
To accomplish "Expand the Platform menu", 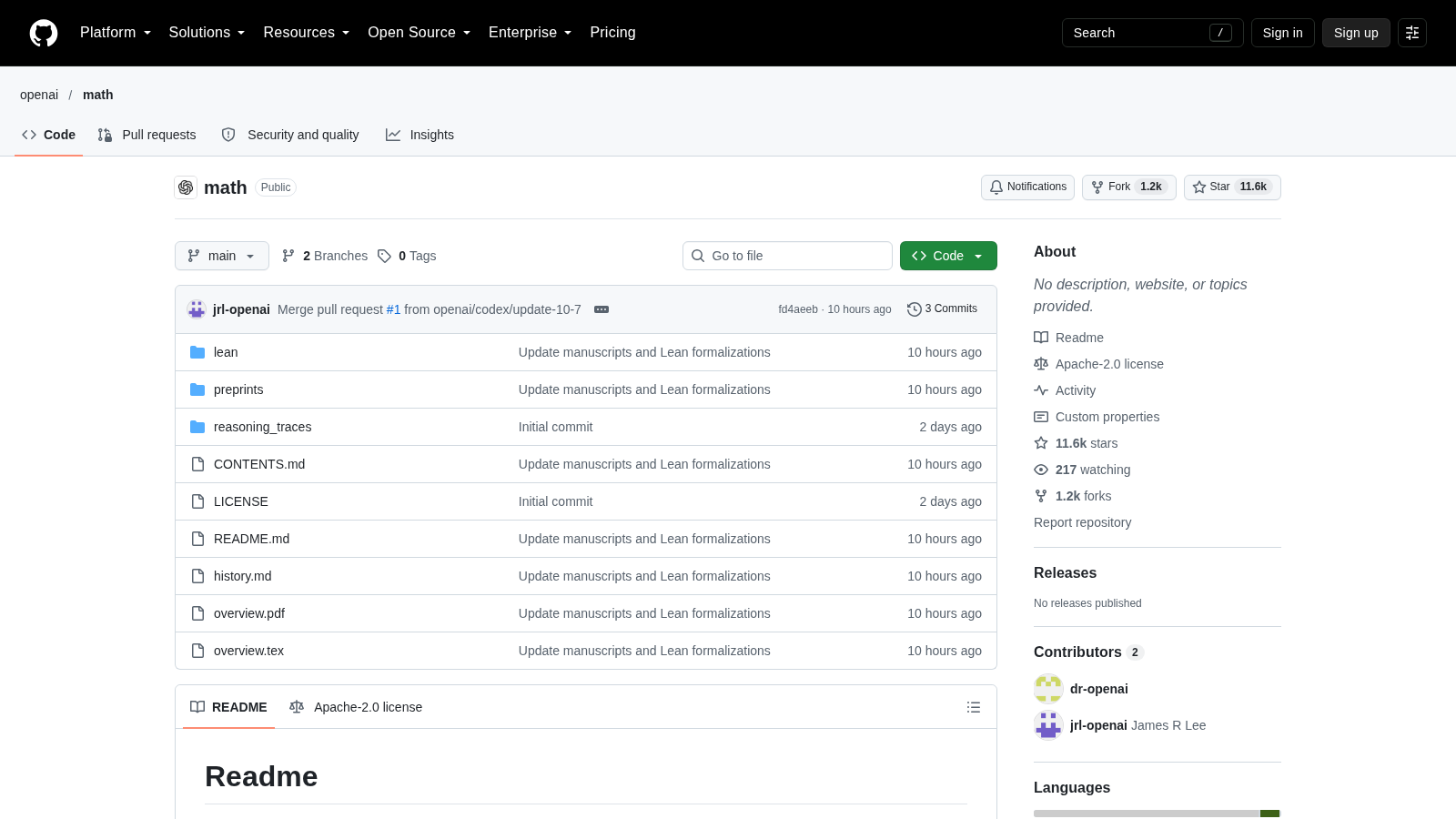I will [116, 33].
